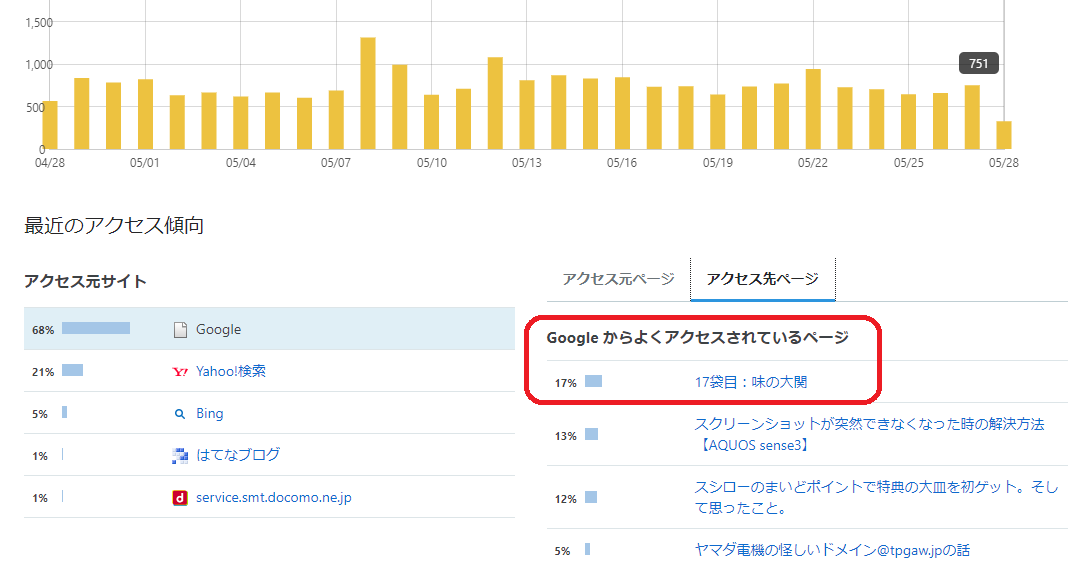Click the 751 tooltip badge
Screen dimensions: 1068x570
[979, 63]
